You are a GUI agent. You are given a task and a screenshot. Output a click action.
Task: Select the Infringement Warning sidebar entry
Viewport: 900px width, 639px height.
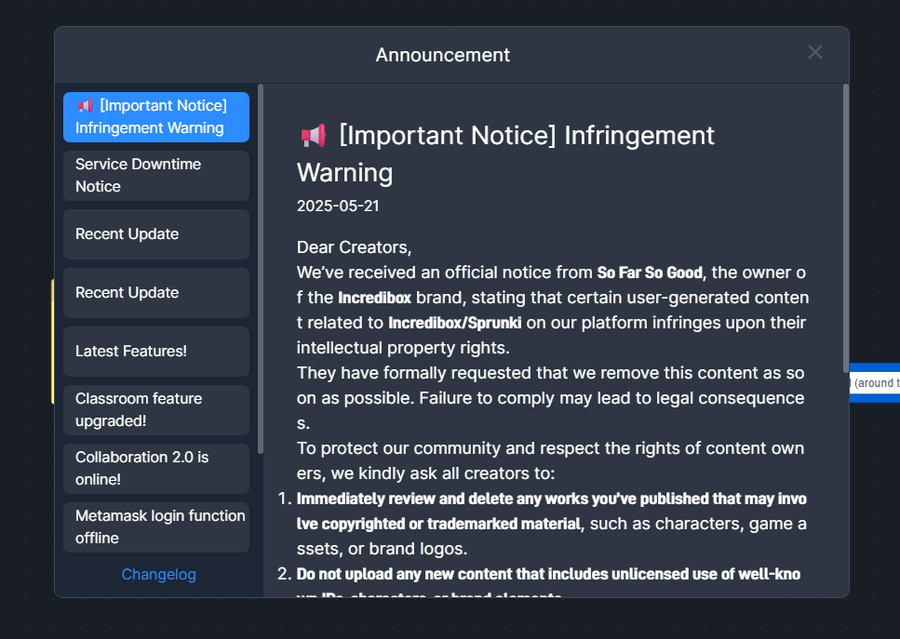tap(156, 117)
